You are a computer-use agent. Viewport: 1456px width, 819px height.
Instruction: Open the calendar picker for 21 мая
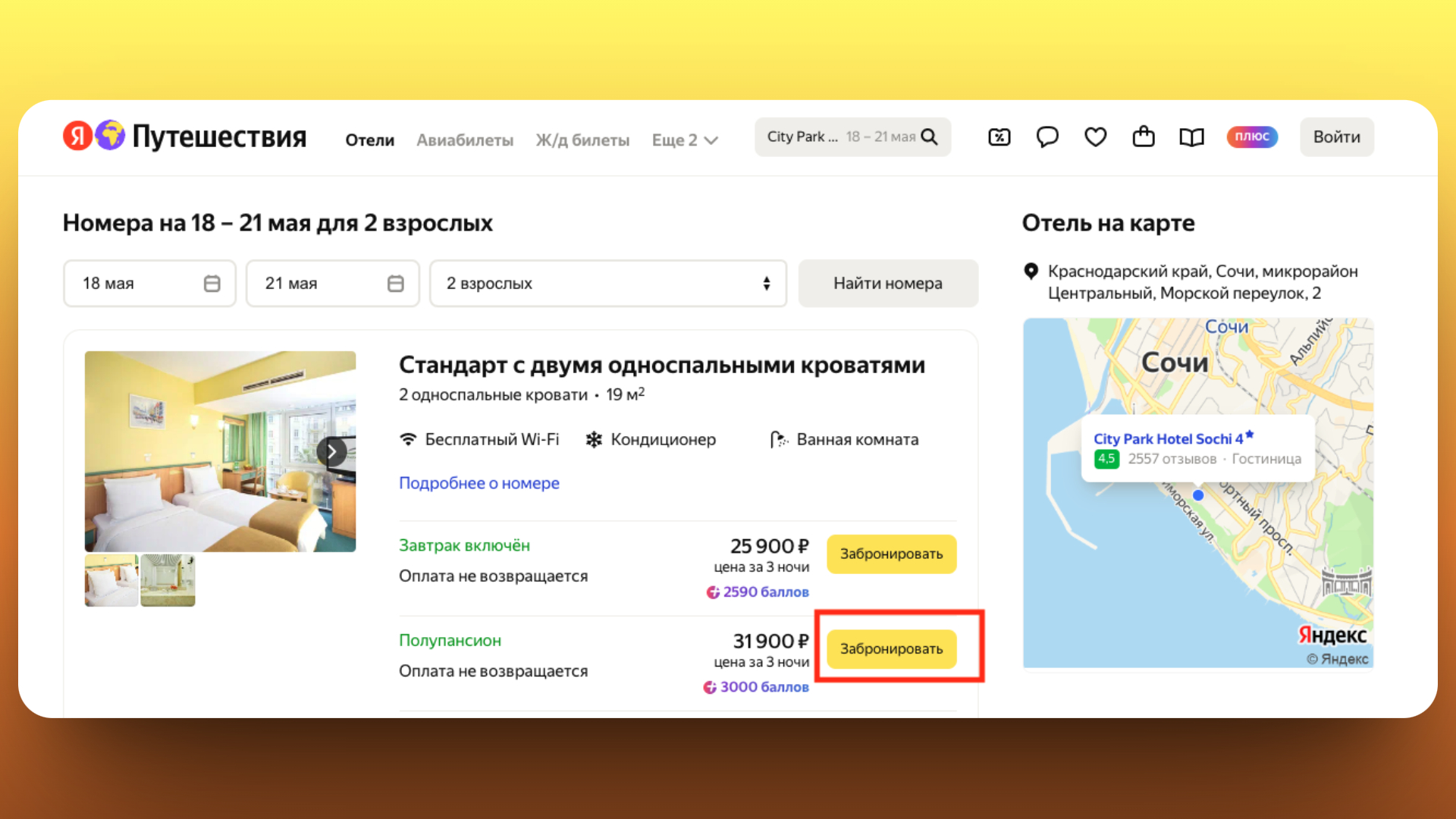pyautogui.click(x=395, y=283)
